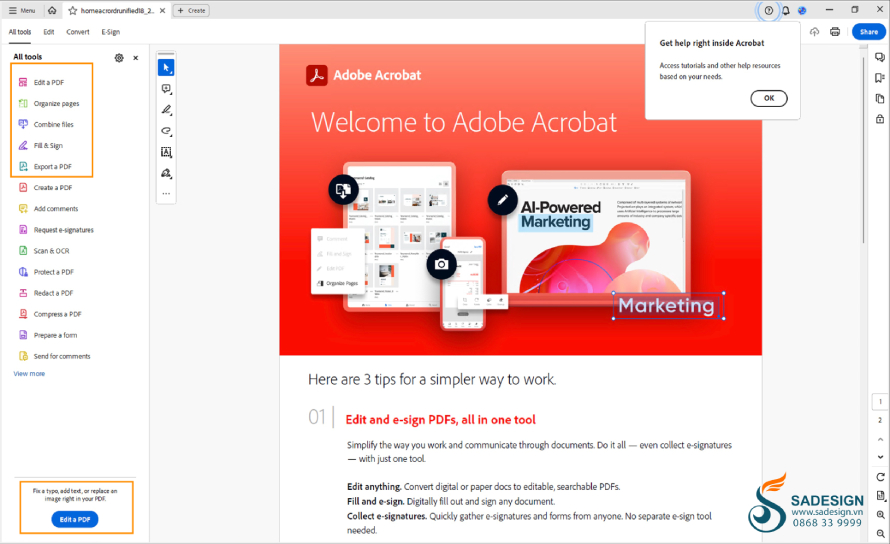Jump to page 1 indicator
The height and width of the screenshot is (544, 890).
coord(880,401)
